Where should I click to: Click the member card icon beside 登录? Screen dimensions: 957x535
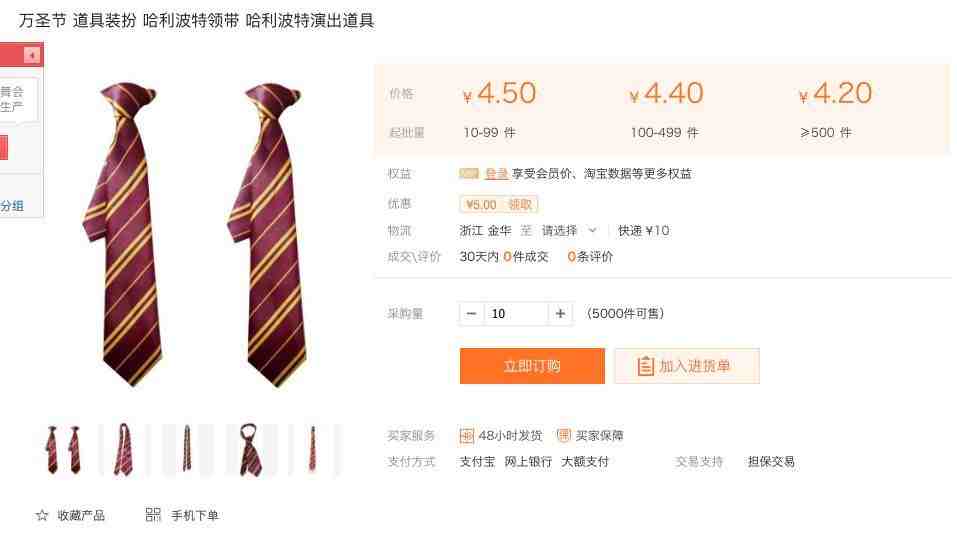click(x=469, y=174)
